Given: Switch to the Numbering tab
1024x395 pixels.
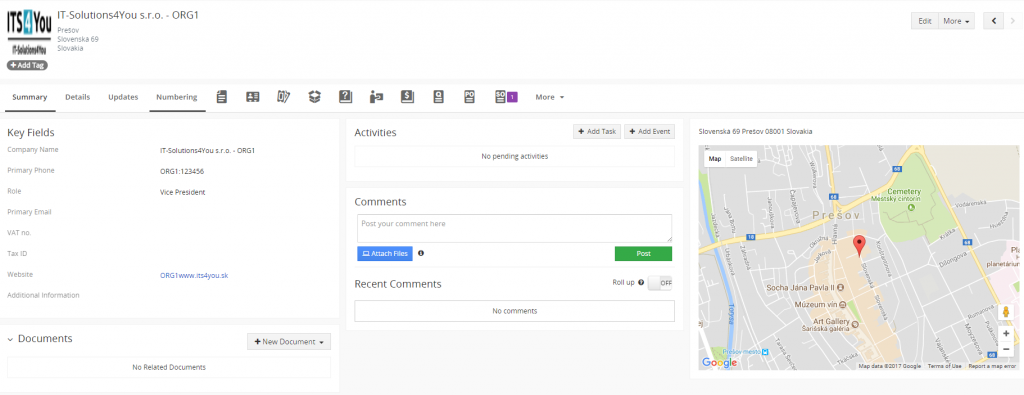Looking at the screenshot, I should (177, 97).
